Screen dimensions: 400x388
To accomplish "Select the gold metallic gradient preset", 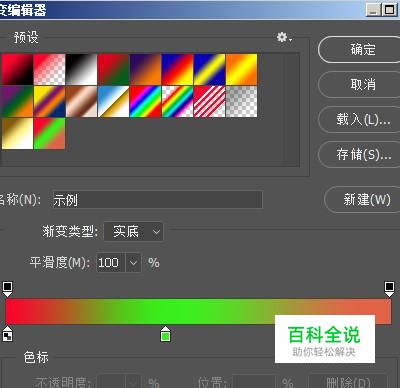I will pyautogui.click(x=17, y=134).
